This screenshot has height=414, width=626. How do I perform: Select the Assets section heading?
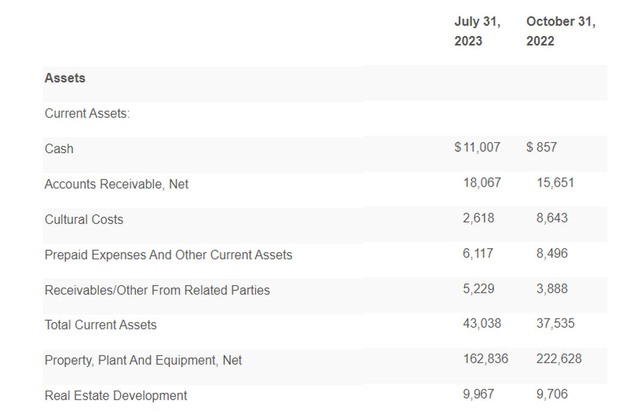click(x=65, y=78)
